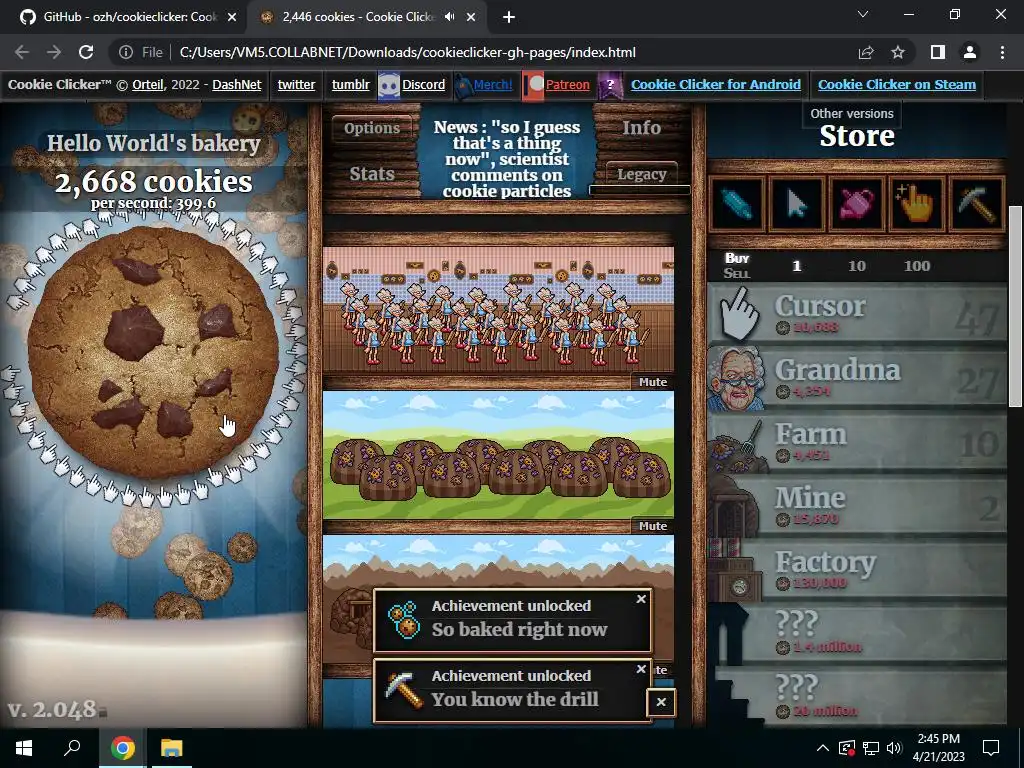Buy the pink watering can upgrade
1024x768 pixels.
[x=856, y=204]
